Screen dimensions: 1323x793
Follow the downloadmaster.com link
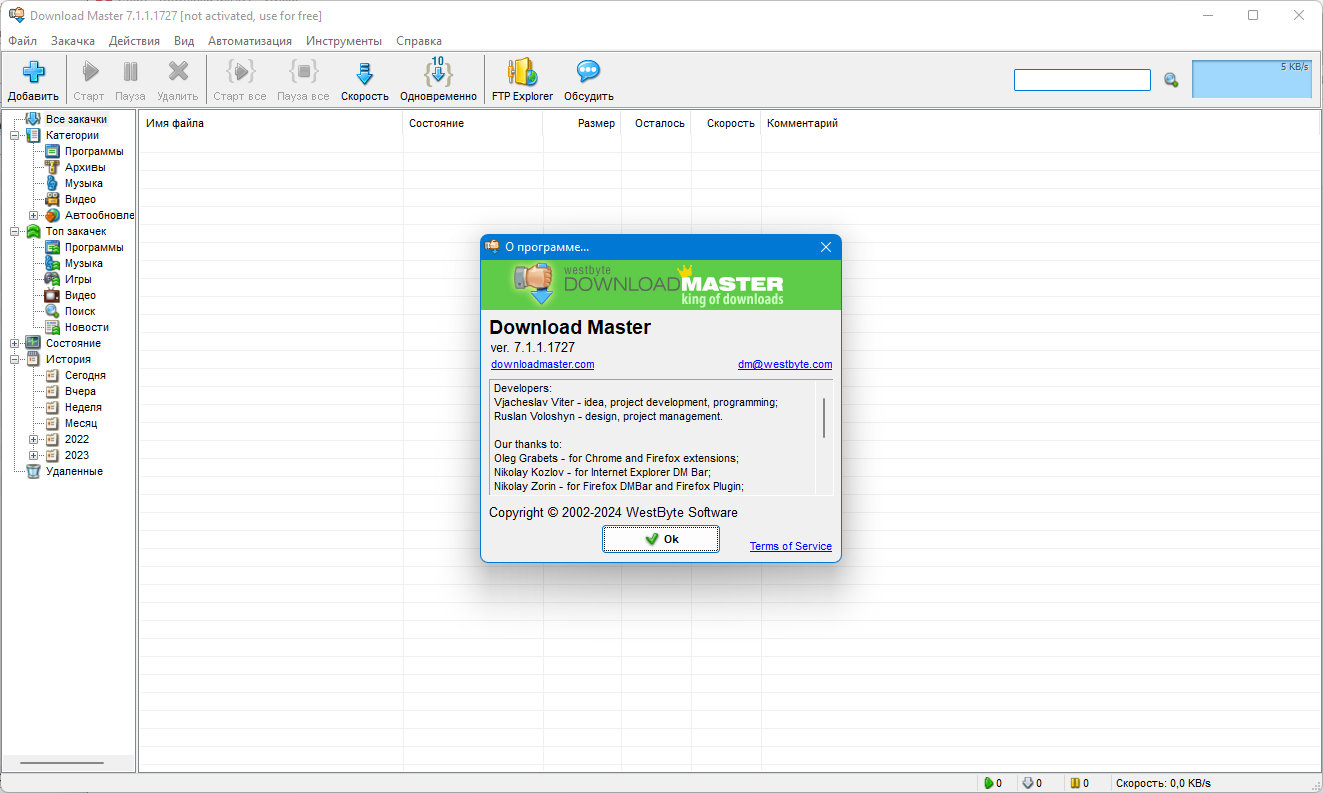coord(542,364)
